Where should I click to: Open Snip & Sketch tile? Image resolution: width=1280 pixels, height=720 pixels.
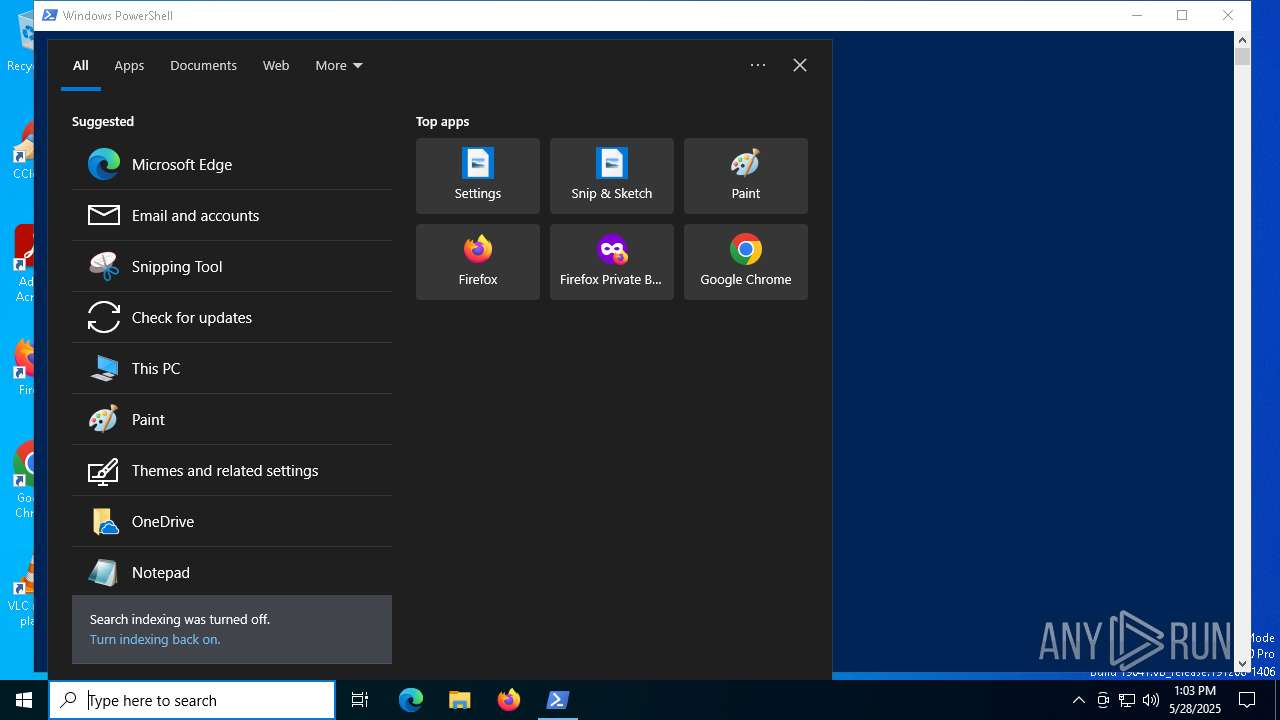point(612,176)
